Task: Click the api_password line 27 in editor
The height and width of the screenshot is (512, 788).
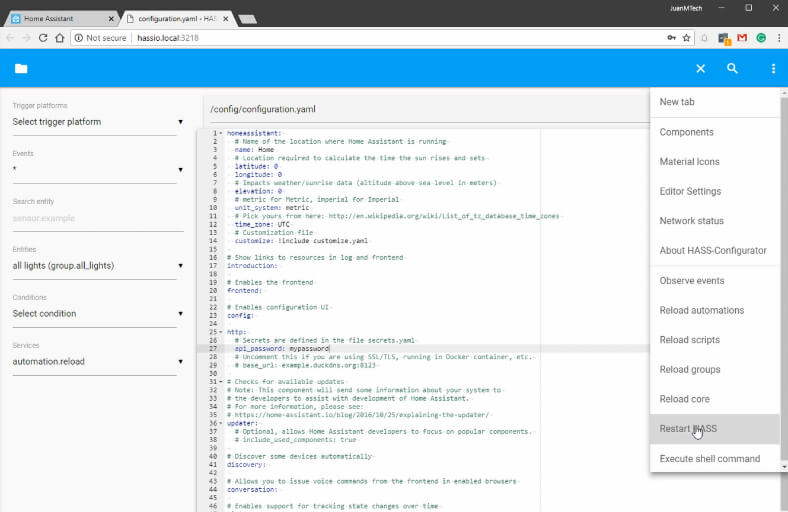Action: (x=282, y=349)
